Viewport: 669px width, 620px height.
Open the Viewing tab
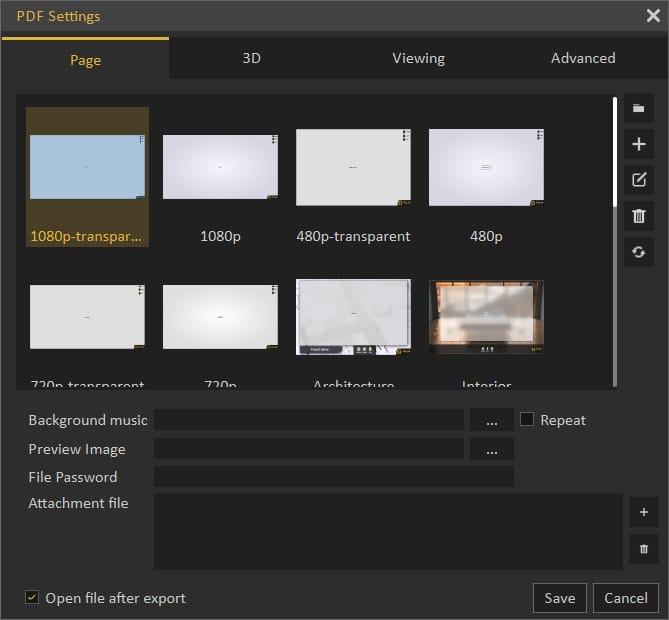pos(418,59)
